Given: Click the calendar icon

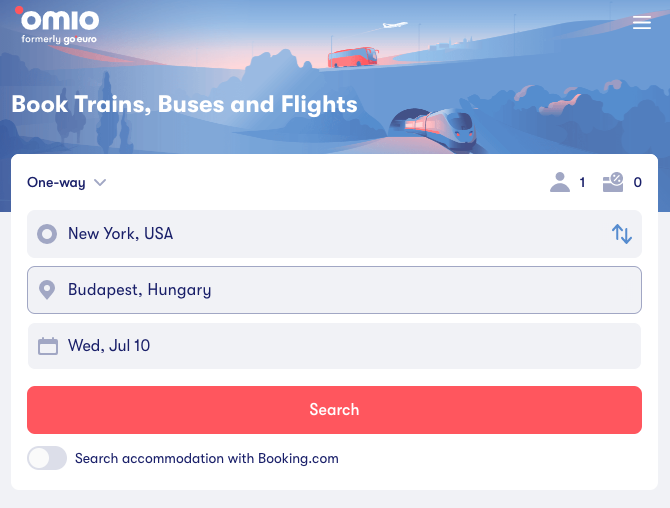Looking at the screenshot, I should click(48, 346).
